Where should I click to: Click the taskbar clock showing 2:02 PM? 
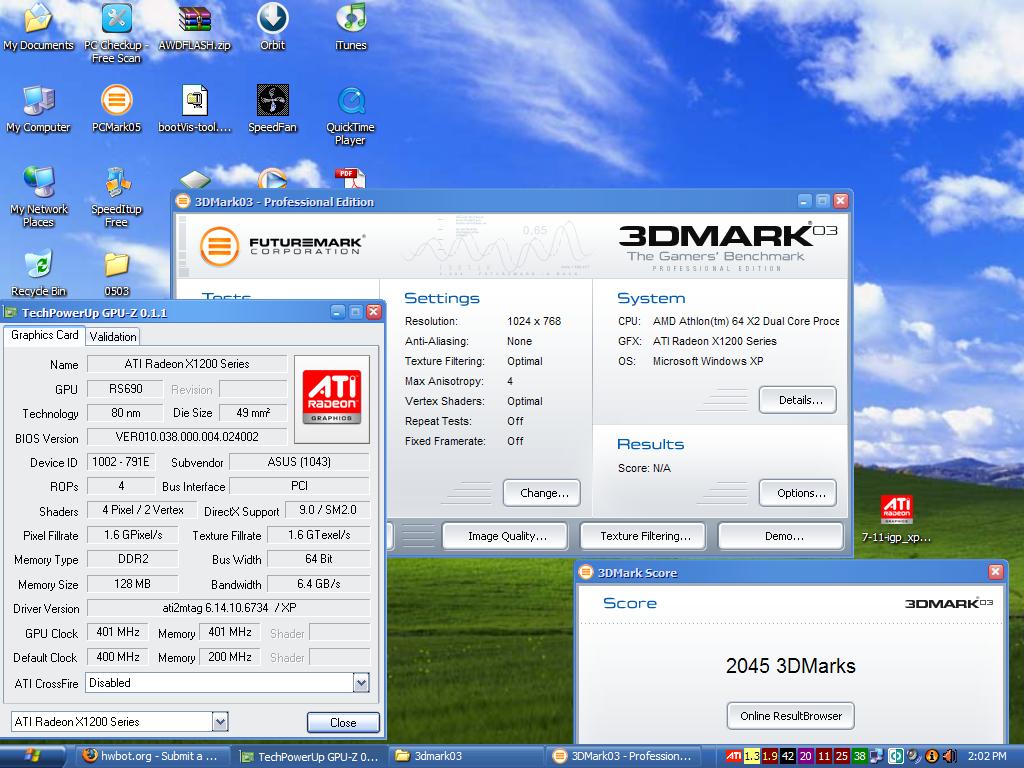[x=987, y=756]
